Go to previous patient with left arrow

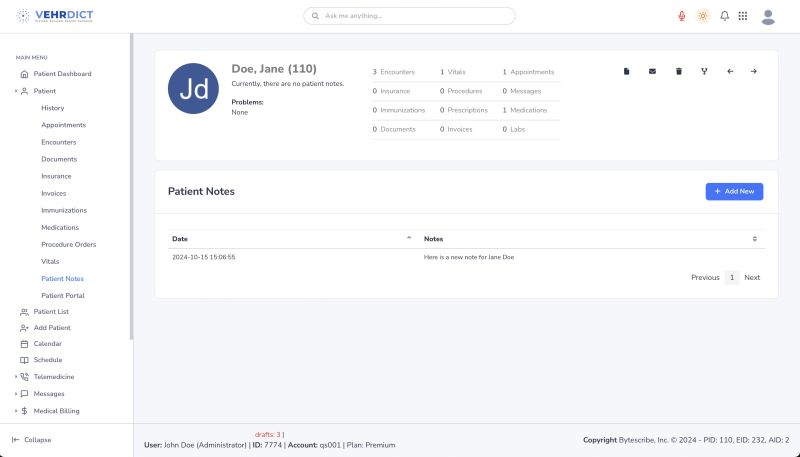(729, 71)
